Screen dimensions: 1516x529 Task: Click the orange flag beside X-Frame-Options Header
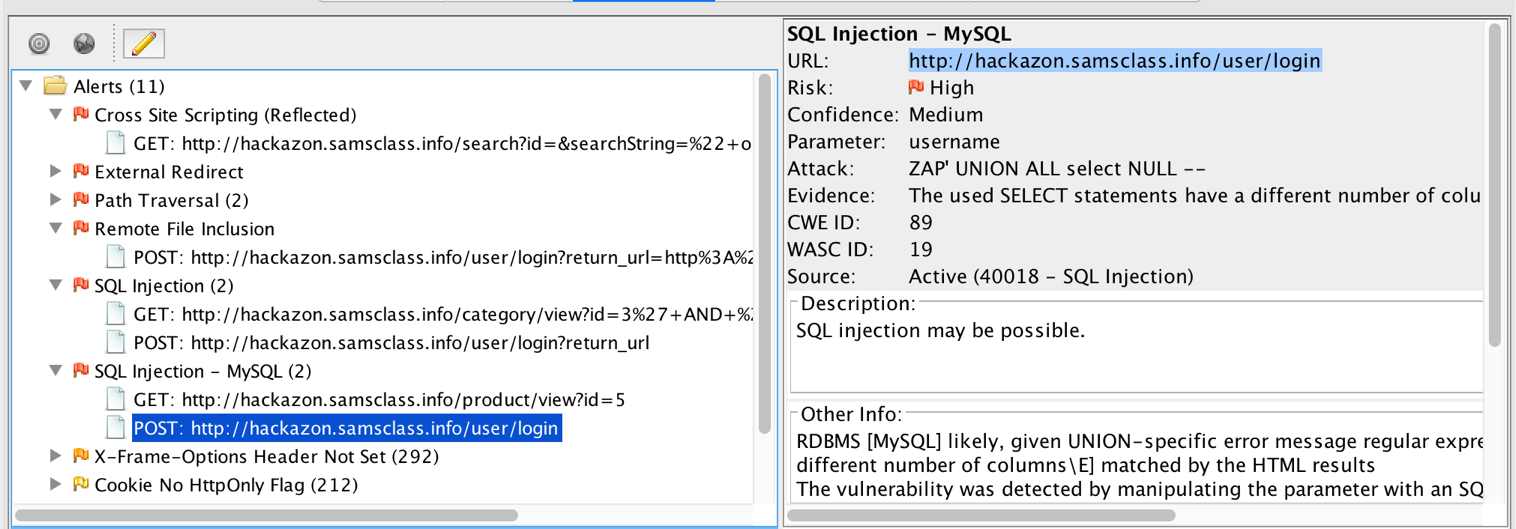(x=81, y=457)
